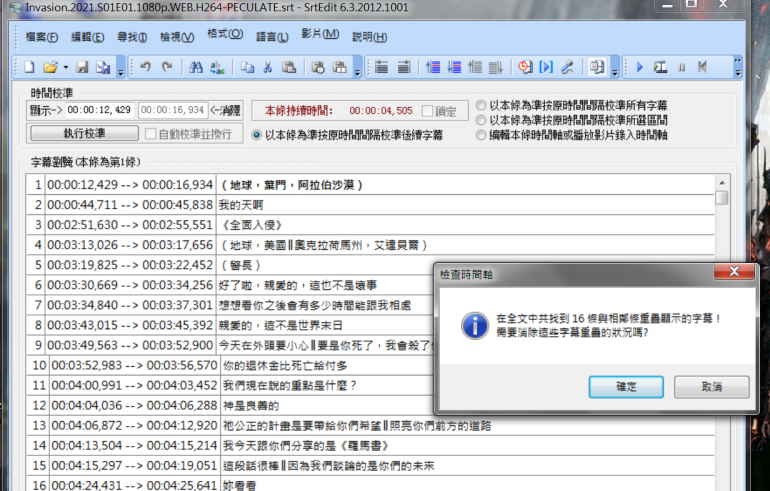This screenshot has width=770, height=491.
Task: Click the red clock timing icon
Action: pyautogui.click(x=525, y=67)
